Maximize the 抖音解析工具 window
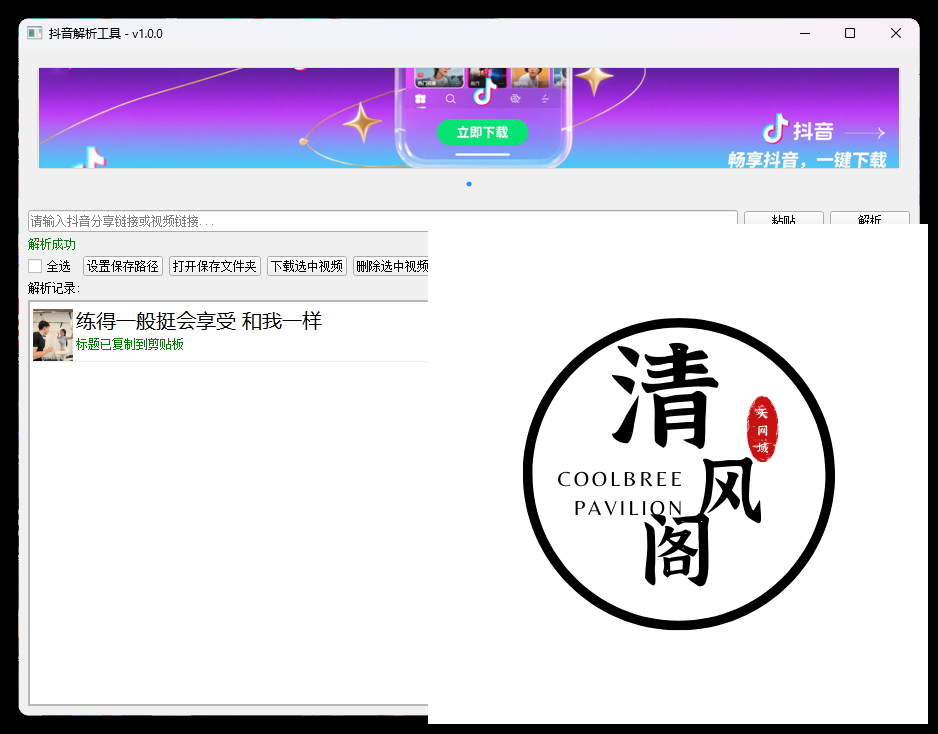 [850, 33]
